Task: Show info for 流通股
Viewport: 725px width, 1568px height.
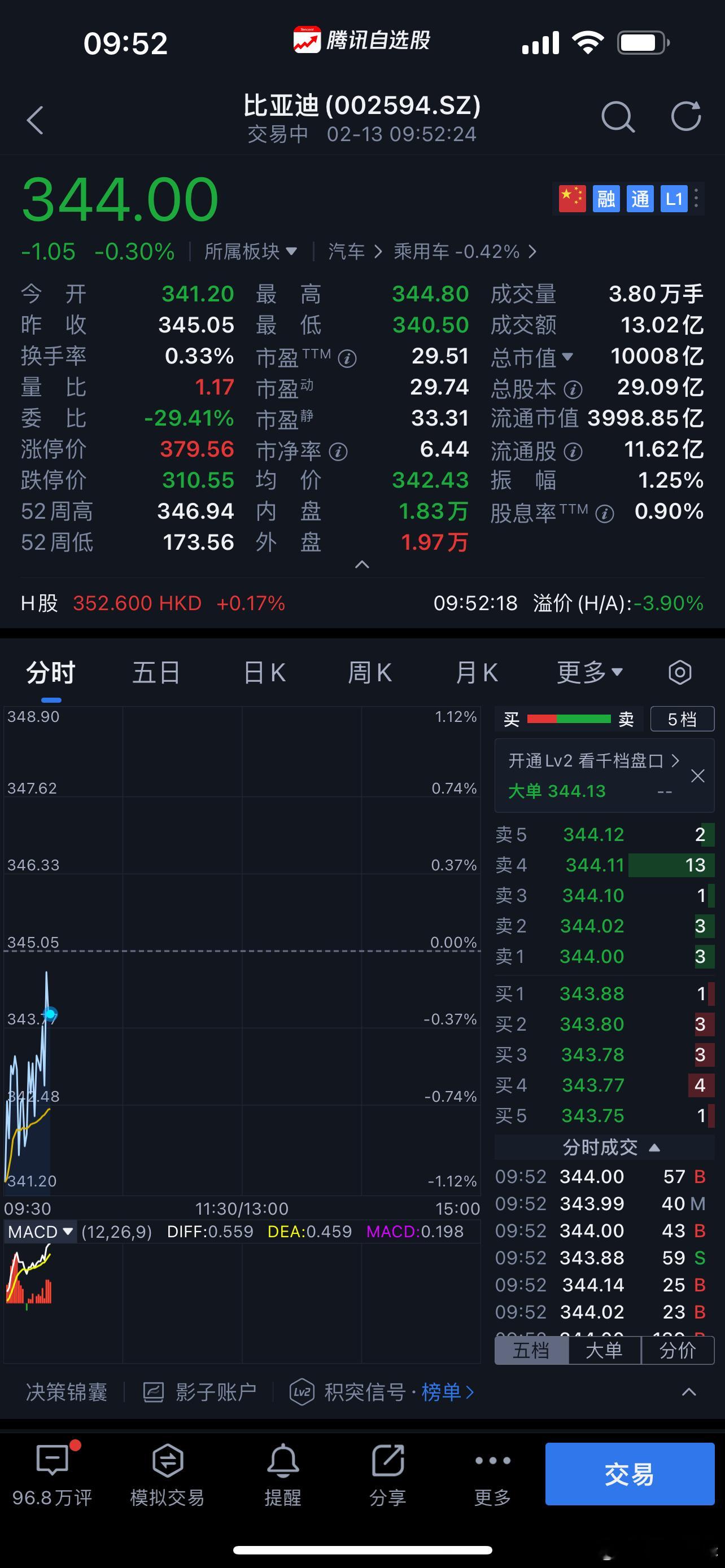Action: [x=573, y=451]
